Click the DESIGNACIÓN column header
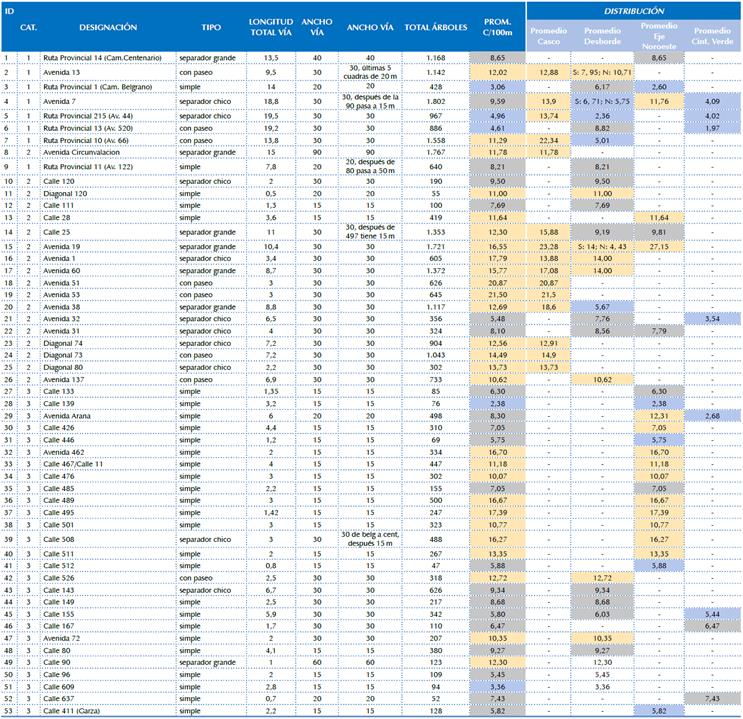This screenshot has width=743, height=719. pos(108,28)
